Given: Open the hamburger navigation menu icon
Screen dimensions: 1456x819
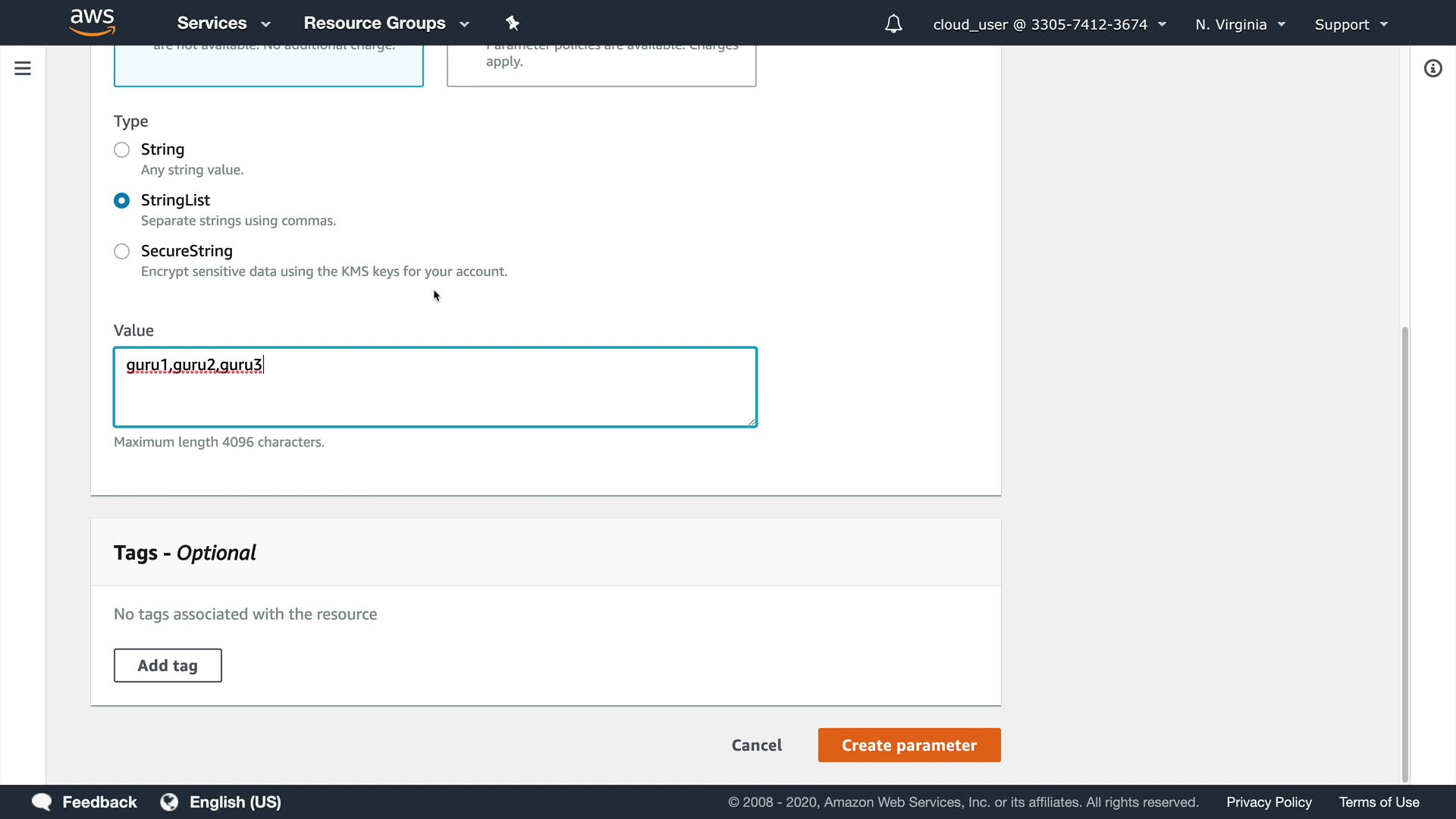Looking at the screenshot, I should (23, 68).
